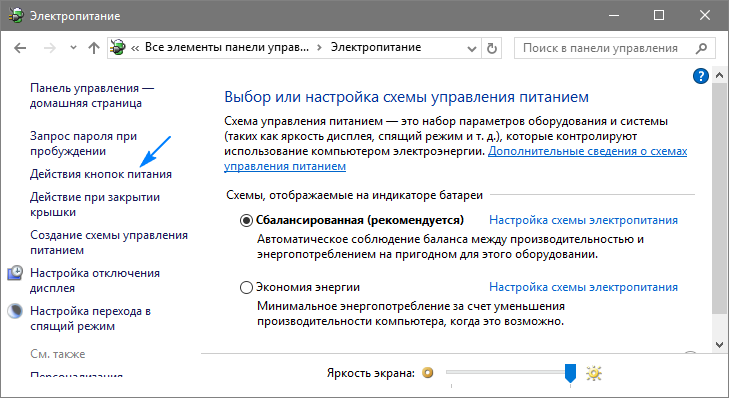Select Экономия энергии power plan

pyautogui.click(x=246, y=287)
